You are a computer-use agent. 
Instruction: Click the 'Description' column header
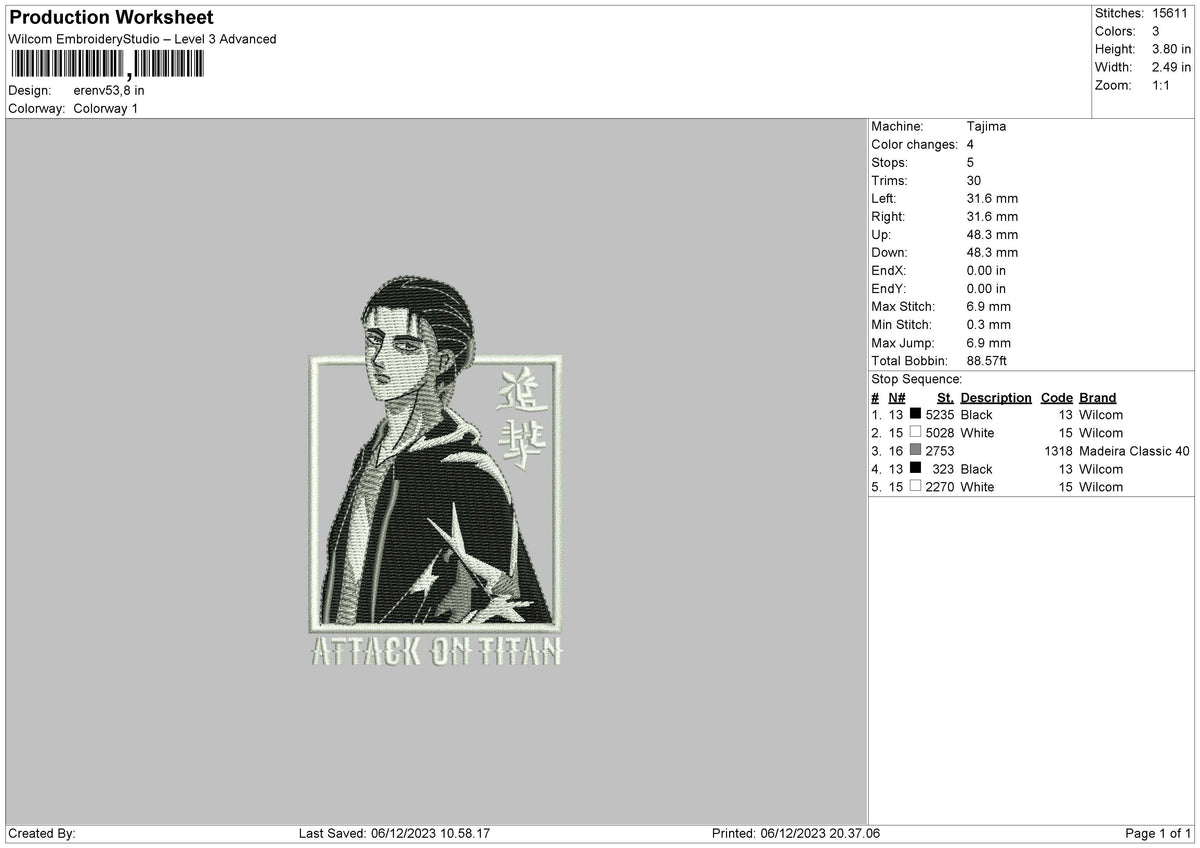[x=996, y=397]
